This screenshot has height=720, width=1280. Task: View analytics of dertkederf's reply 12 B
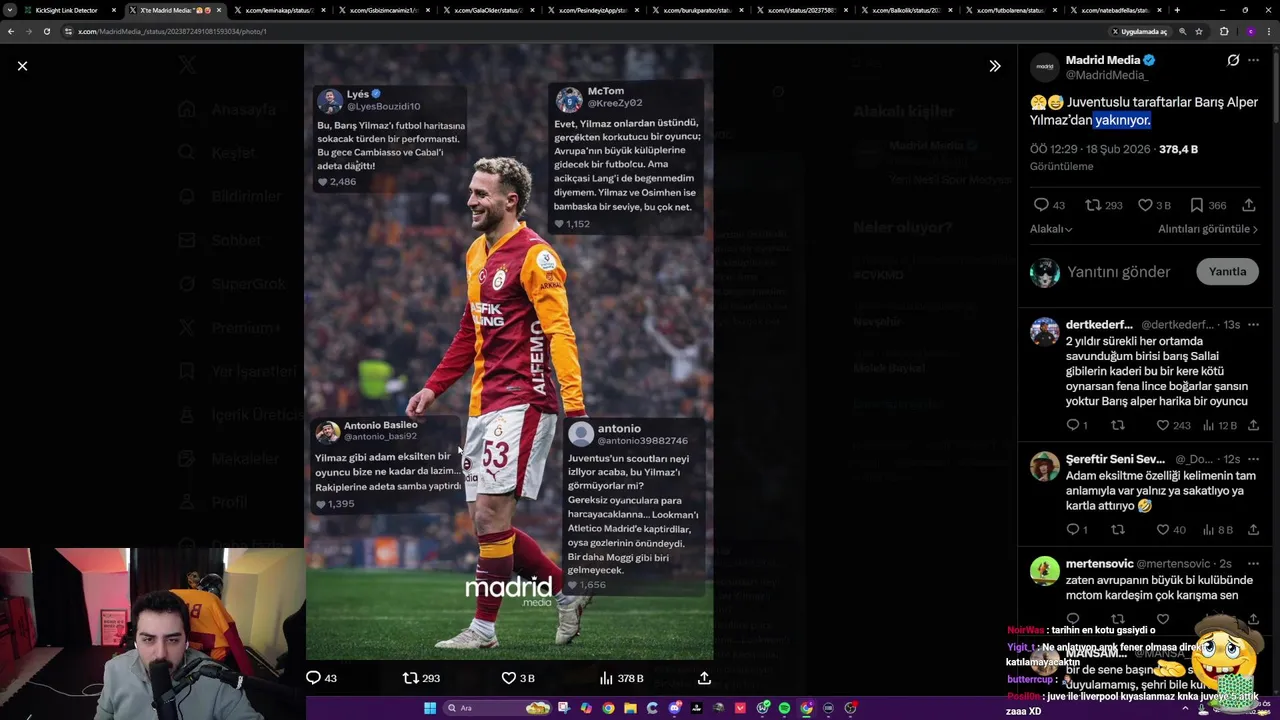(x=1219, y=425)
